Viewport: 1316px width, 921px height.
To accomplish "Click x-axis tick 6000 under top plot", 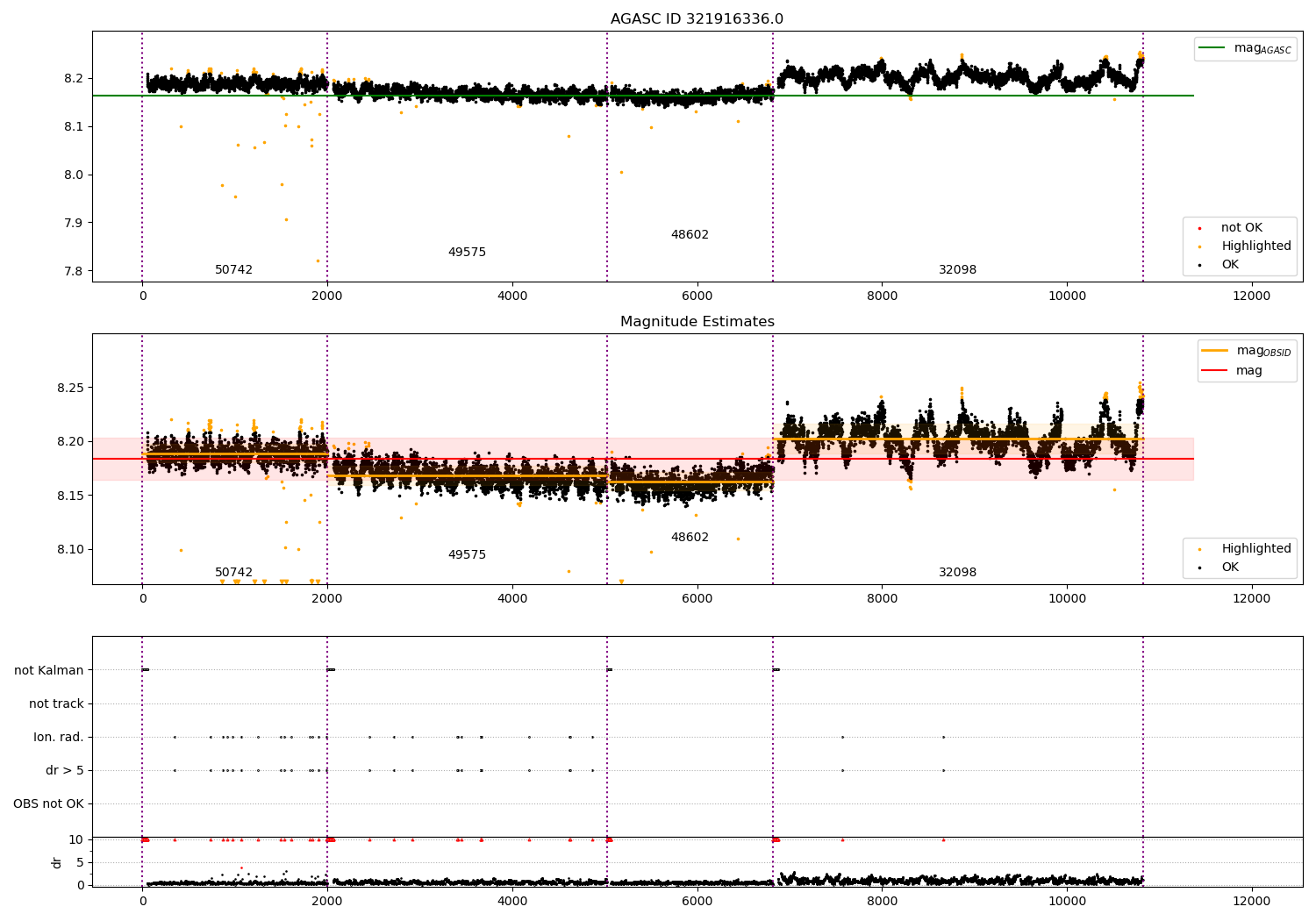I will click(x=697, y=296).
